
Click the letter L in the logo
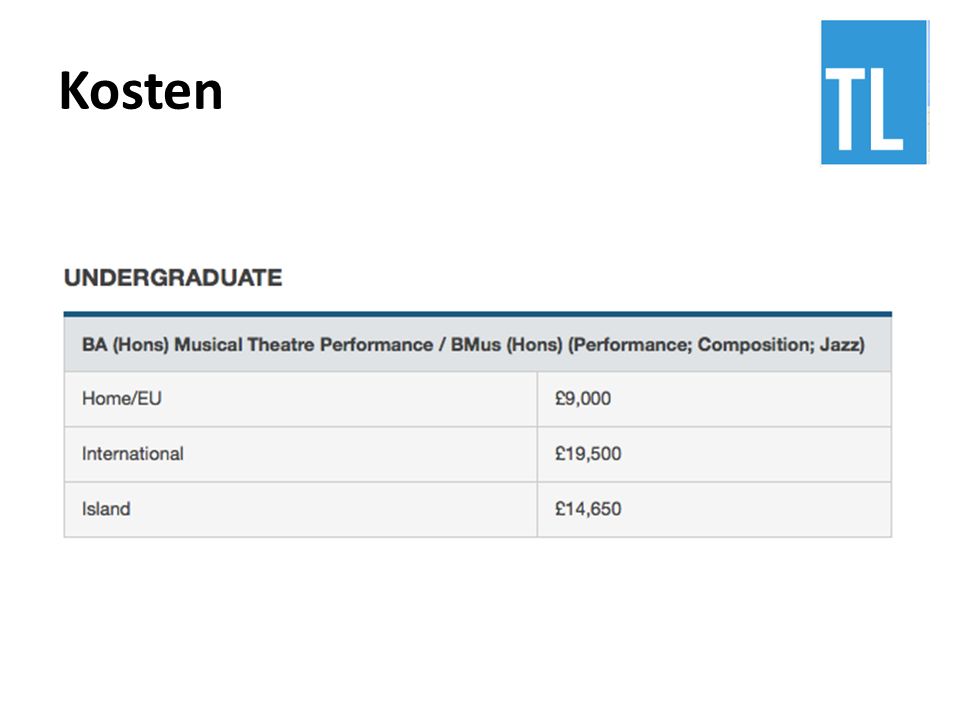887,108
